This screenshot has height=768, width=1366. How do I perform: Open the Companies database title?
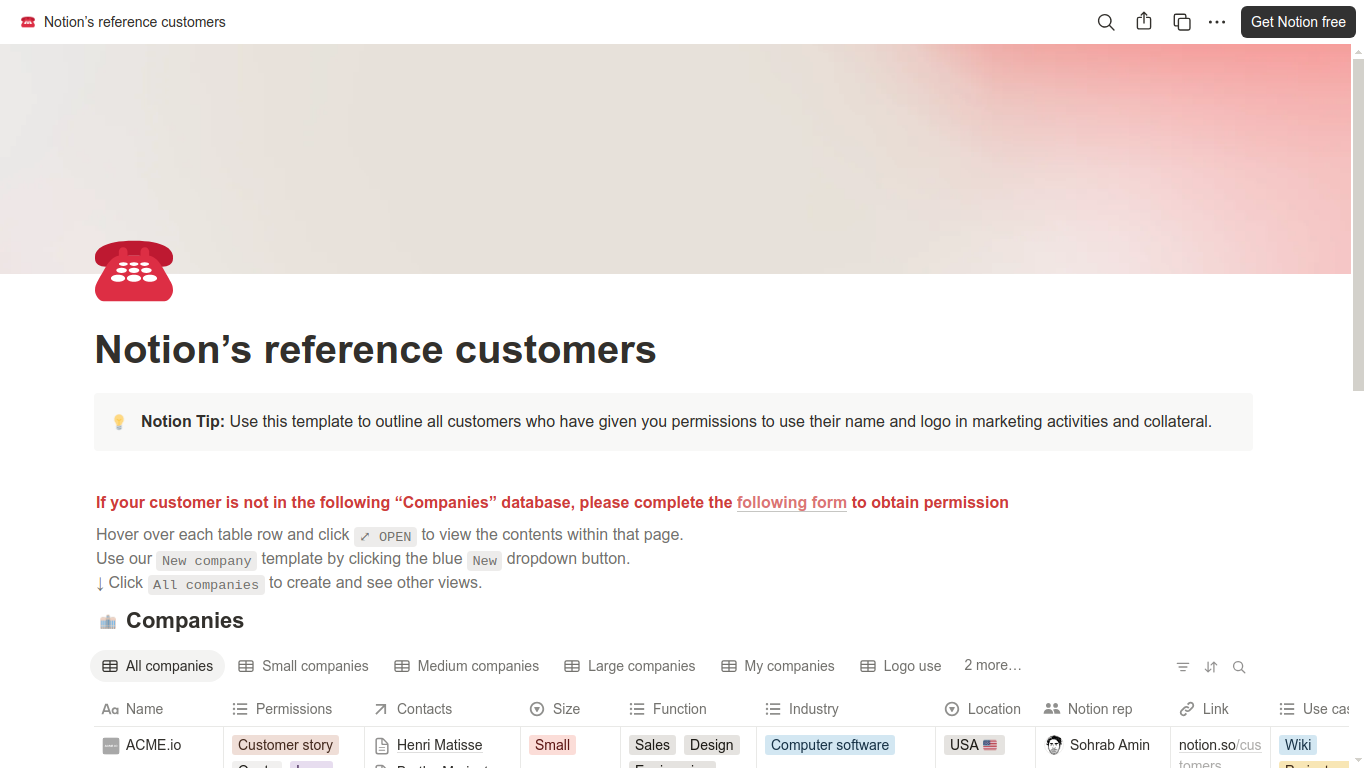pos(185,621)
